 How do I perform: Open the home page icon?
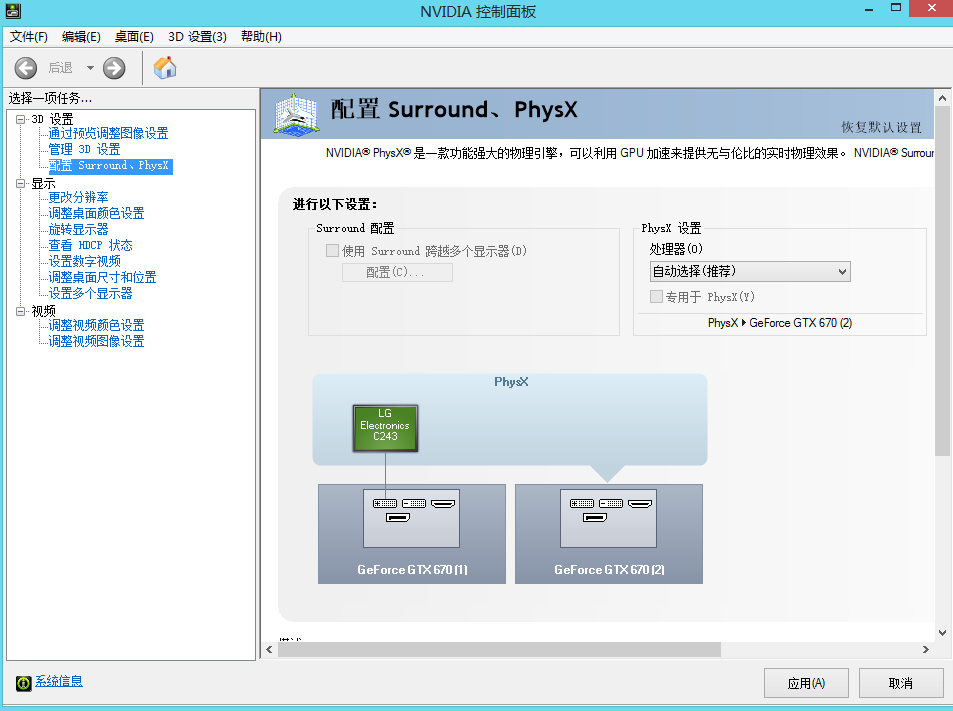(165, 67)
